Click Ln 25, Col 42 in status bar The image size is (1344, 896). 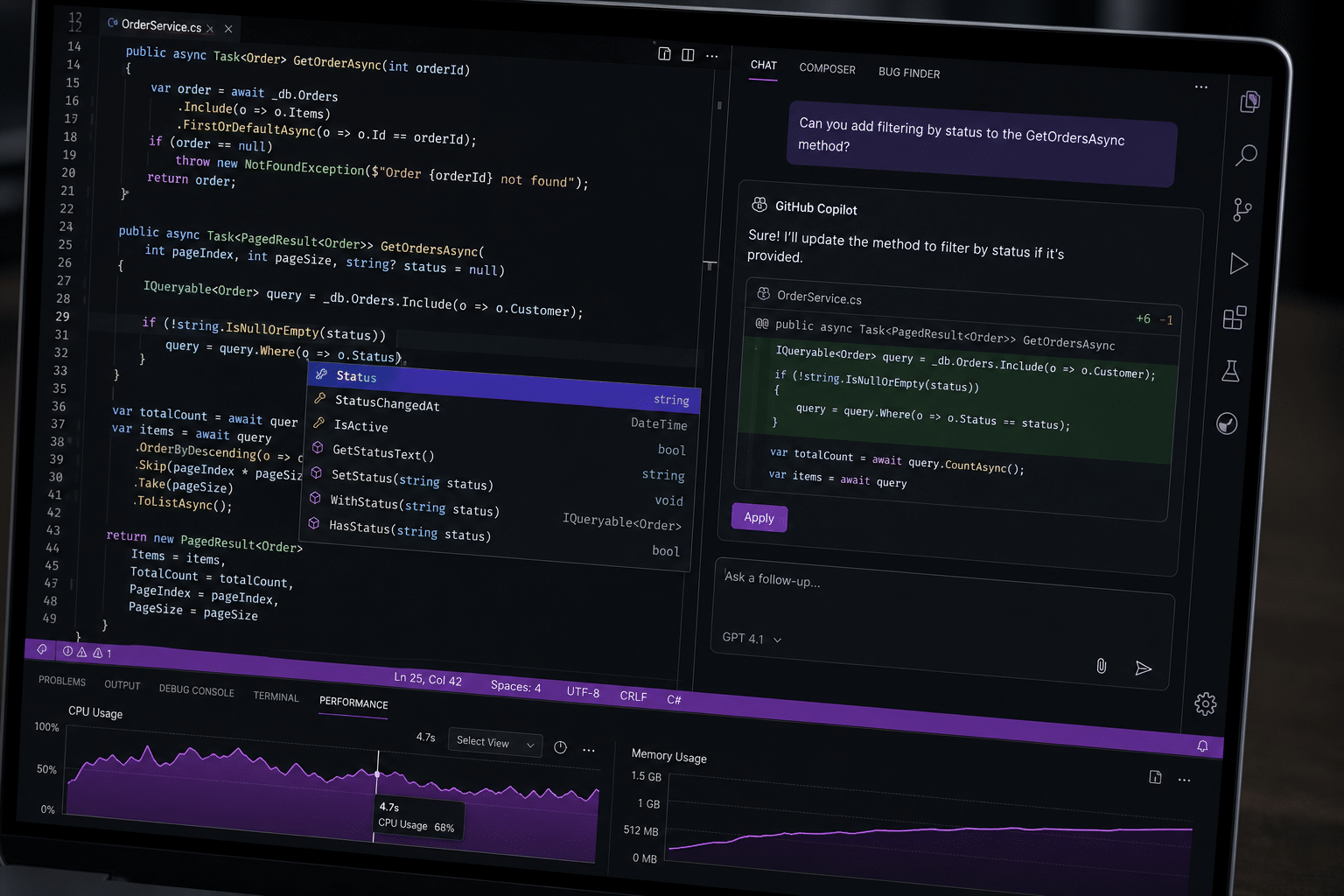click(x=428, y=679)
